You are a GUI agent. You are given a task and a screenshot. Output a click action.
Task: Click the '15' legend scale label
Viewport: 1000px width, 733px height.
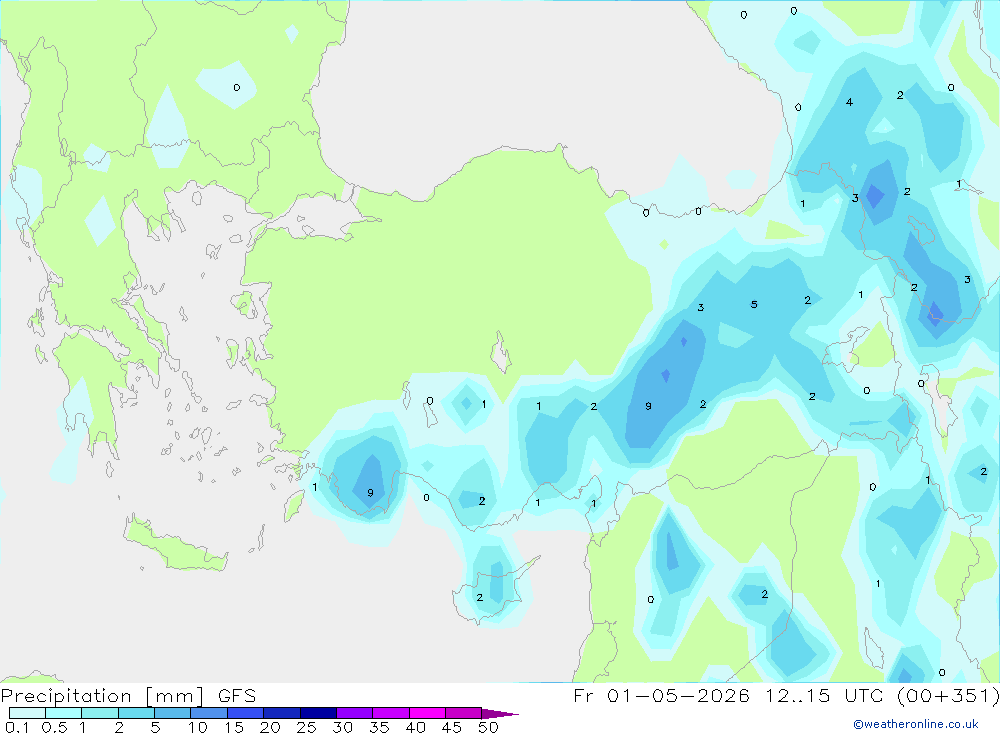(234, 727)
